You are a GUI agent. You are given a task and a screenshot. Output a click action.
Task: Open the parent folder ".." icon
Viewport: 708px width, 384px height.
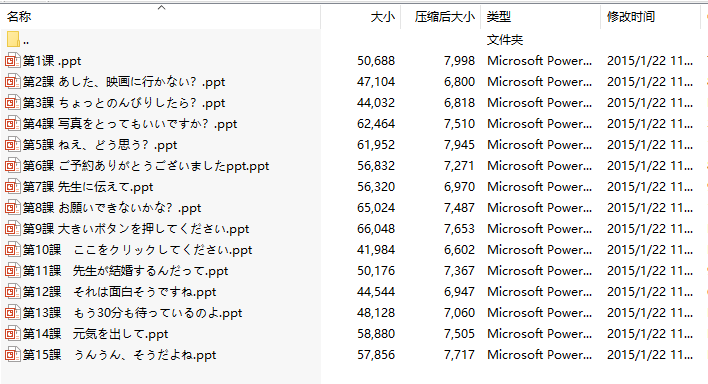click(x=13, y=40)
